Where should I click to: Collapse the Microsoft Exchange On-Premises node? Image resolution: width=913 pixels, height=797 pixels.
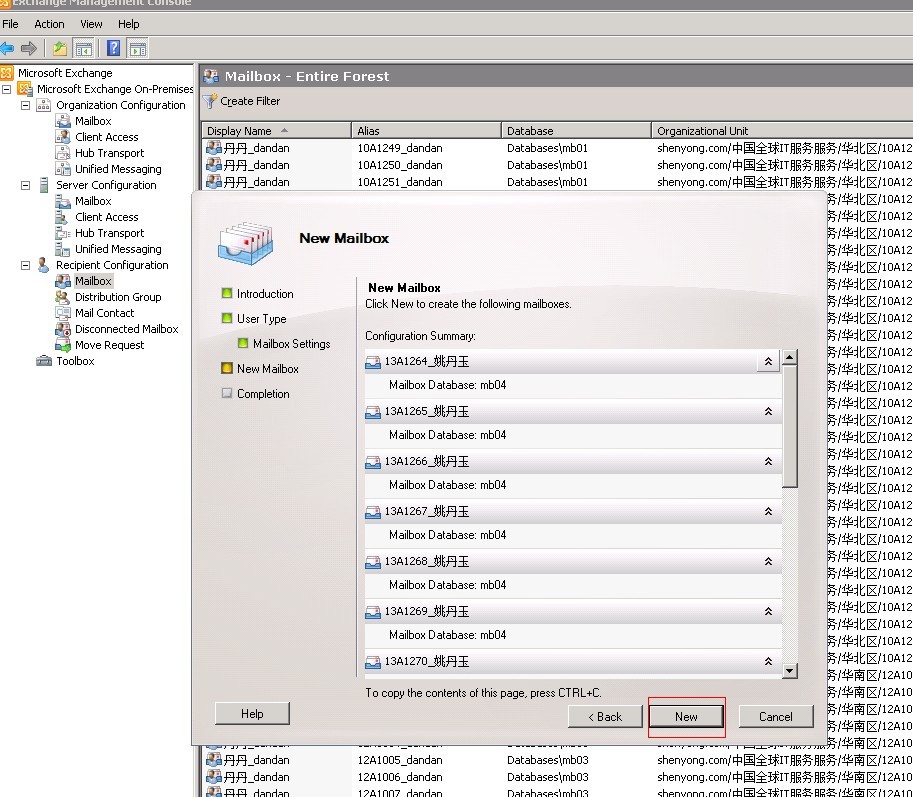point(6,89)
